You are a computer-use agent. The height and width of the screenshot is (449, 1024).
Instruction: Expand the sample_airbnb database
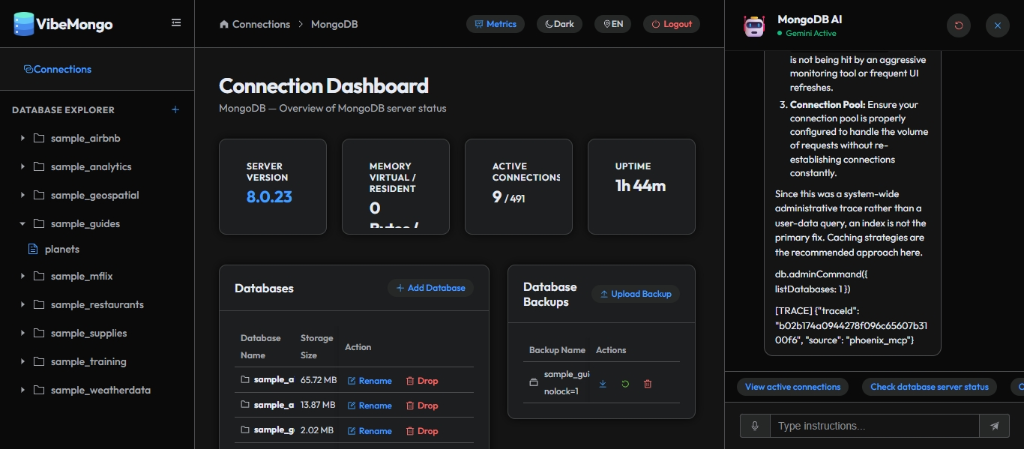[23, 138]
